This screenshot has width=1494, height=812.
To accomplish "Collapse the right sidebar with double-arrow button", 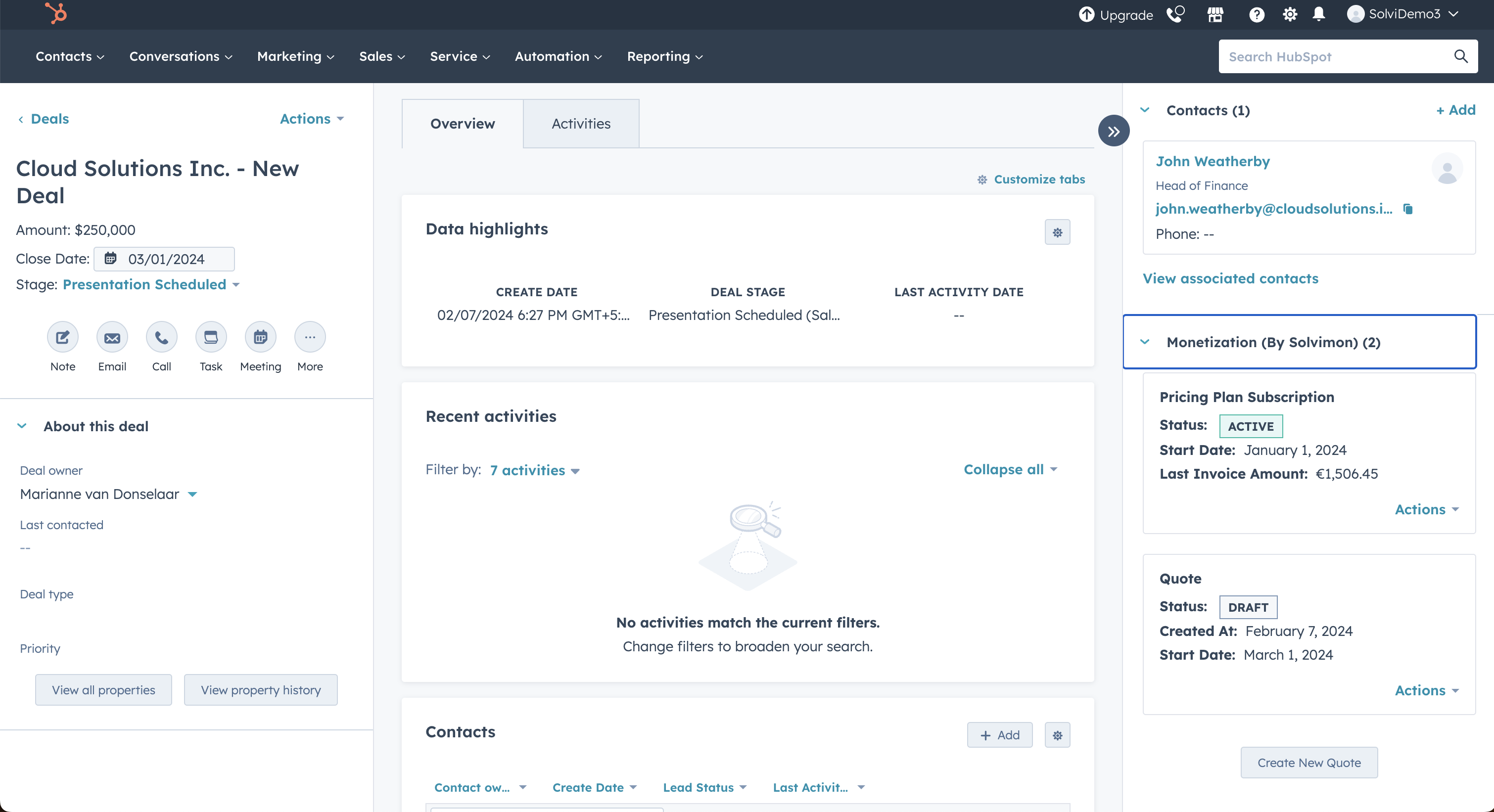I will pos(1114,132).
